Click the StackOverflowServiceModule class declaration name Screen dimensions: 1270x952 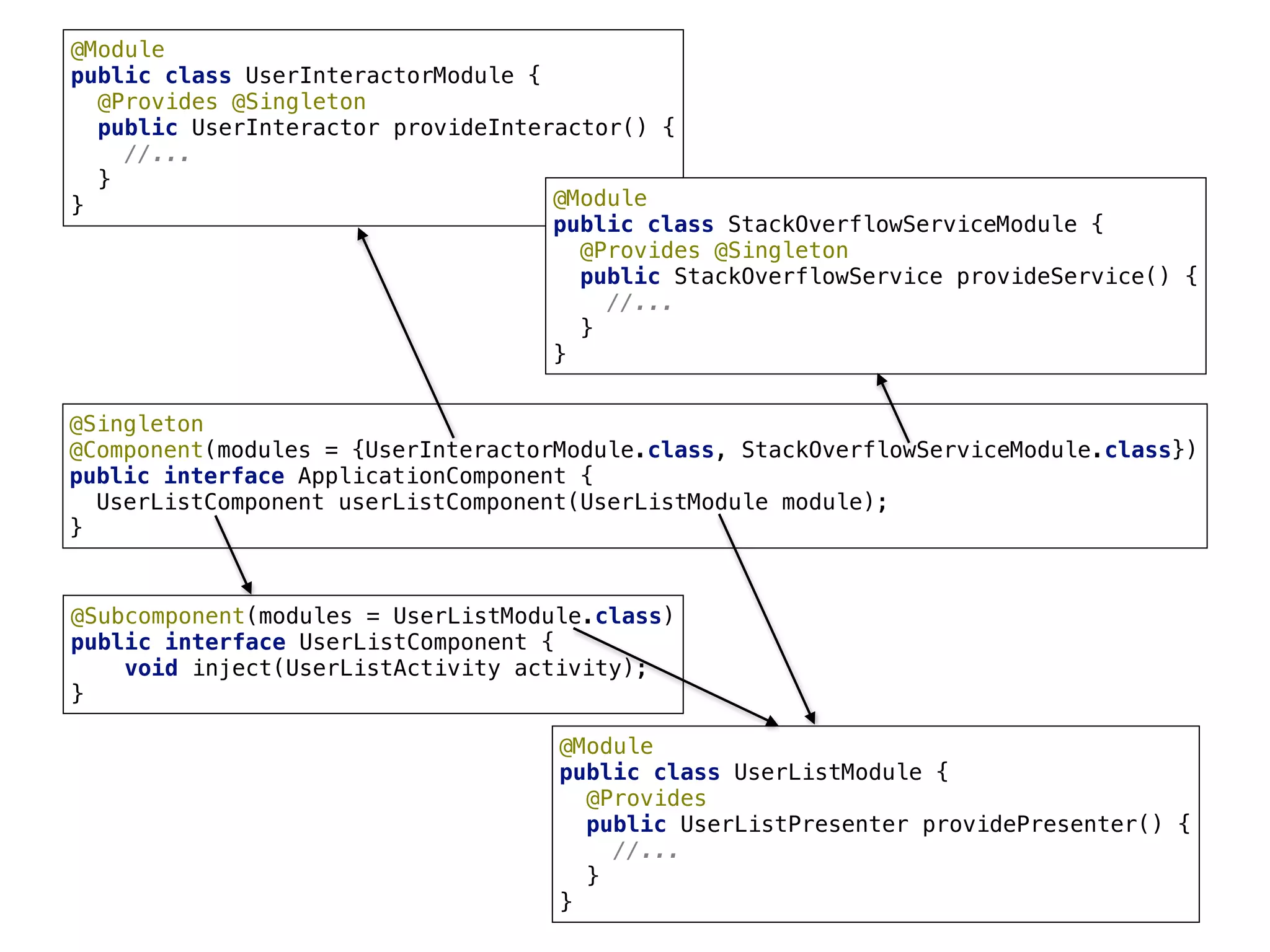tap(902, 224)
